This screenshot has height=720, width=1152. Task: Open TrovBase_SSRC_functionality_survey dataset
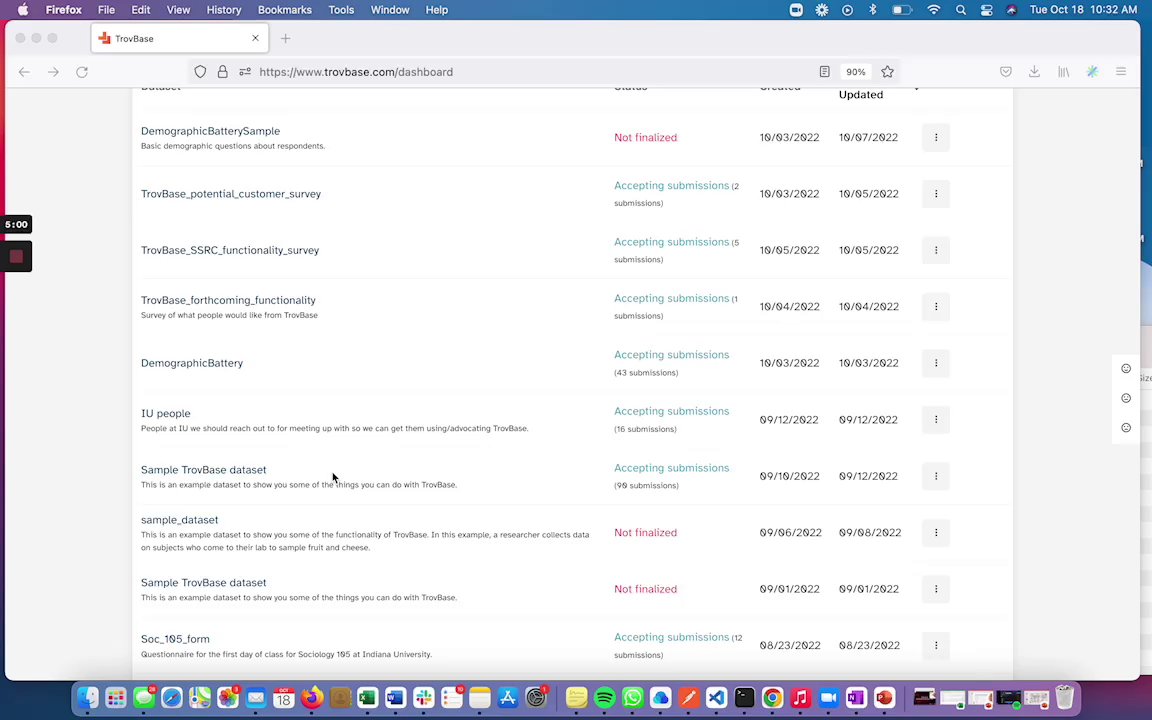(x=230, y=251)
